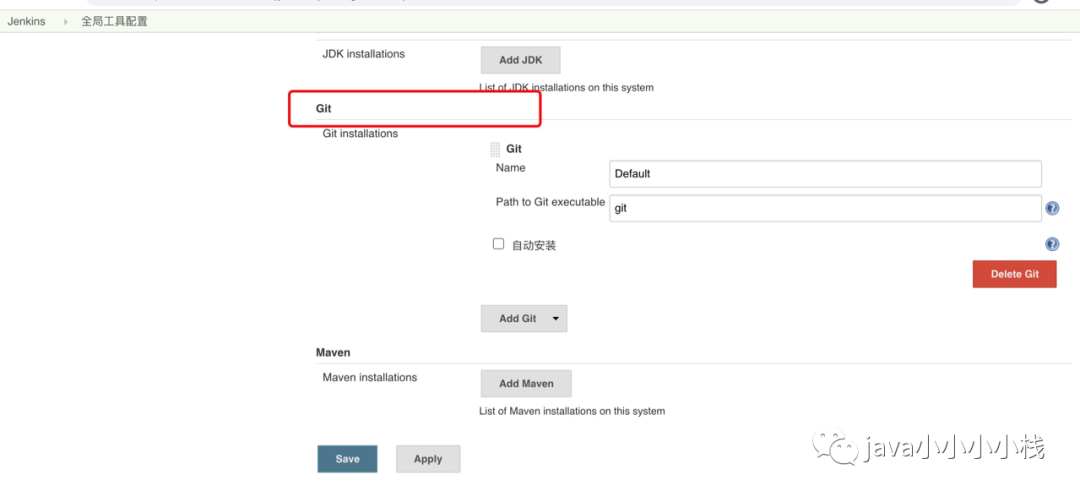Image resolution: width=1080 pixels, height=497 pixels.
Task: Select the Git installations label
Action: [360, 134]
